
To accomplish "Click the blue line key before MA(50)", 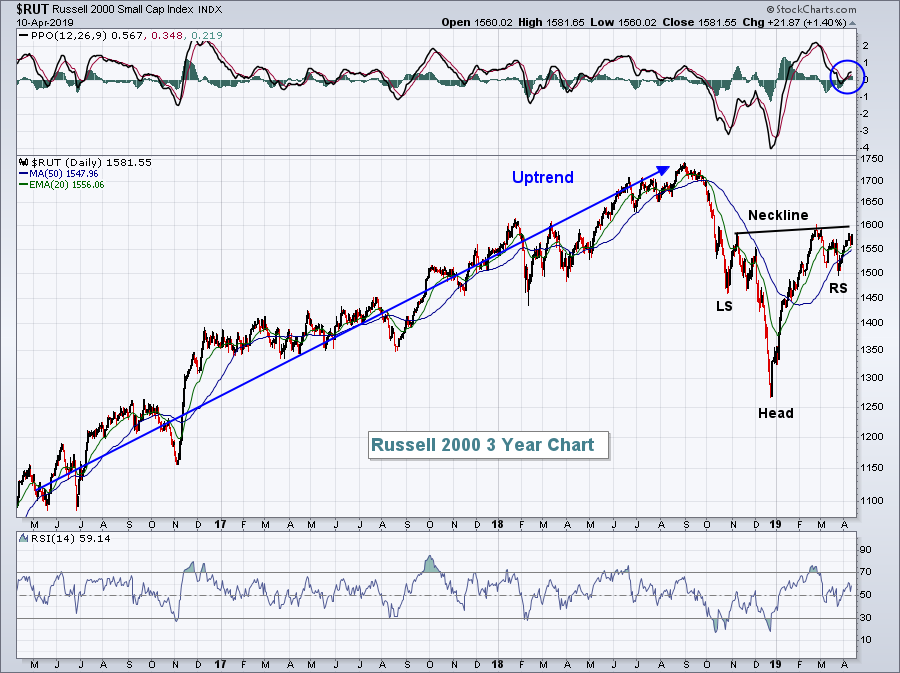I will click(x=24, y=173).
